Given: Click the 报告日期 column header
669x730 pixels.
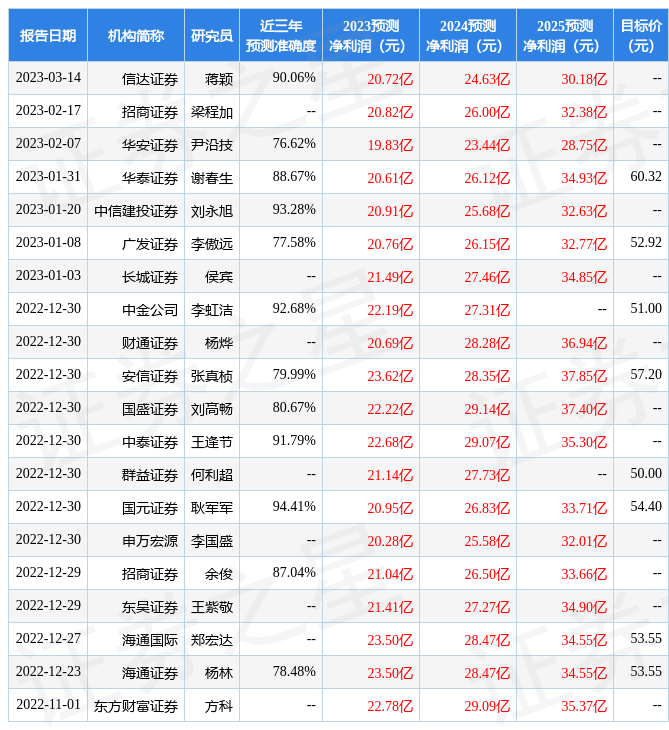Looking at the screenshot, I should [x=48, y=35].
